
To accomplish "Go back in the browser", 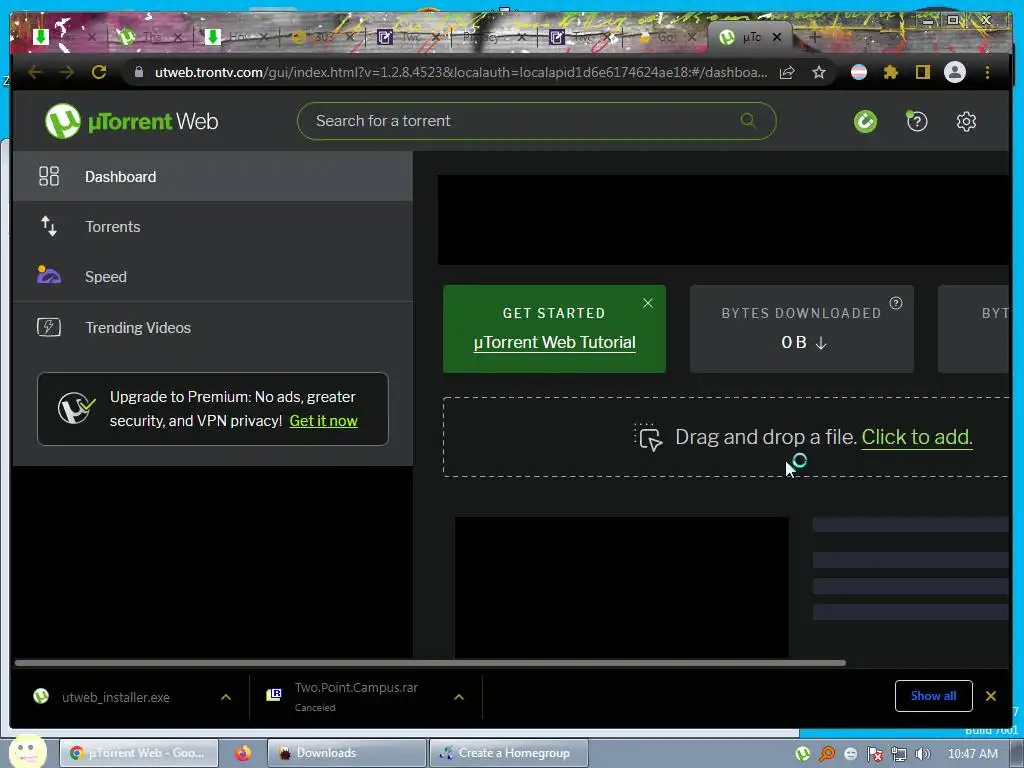I will pyautogui.click(x=35, y=72).
